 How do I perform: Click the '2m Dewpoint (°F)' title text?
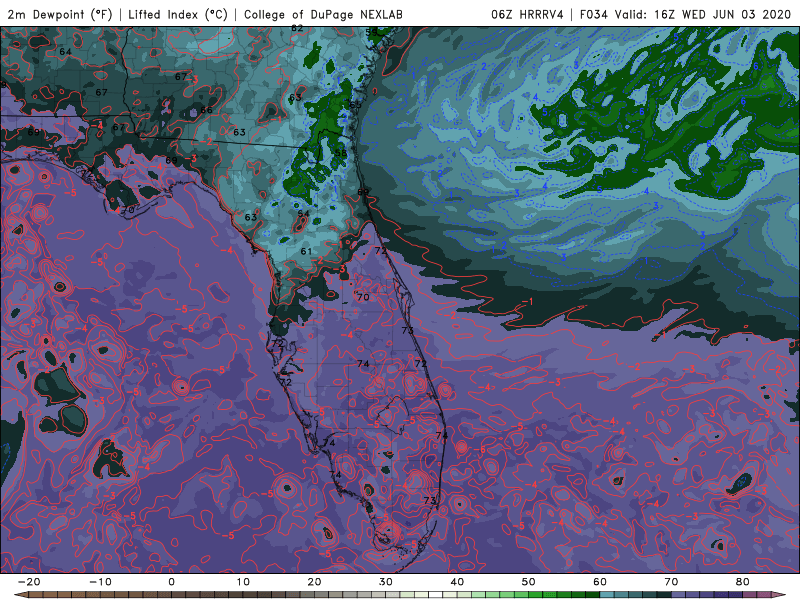60,14
